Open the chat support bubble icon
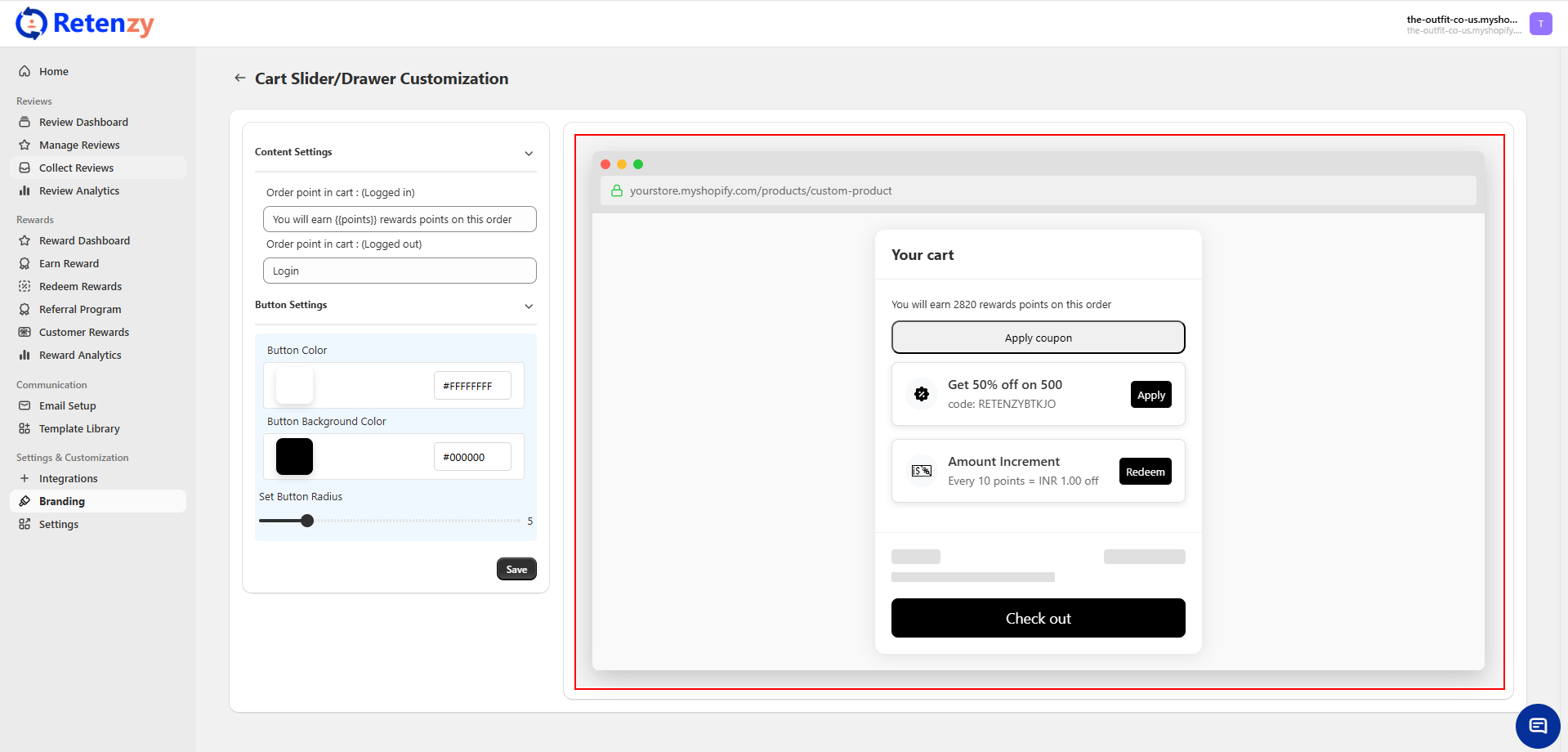The width and height of the screenshot is (1568, 752). (x=1538, y=726)
